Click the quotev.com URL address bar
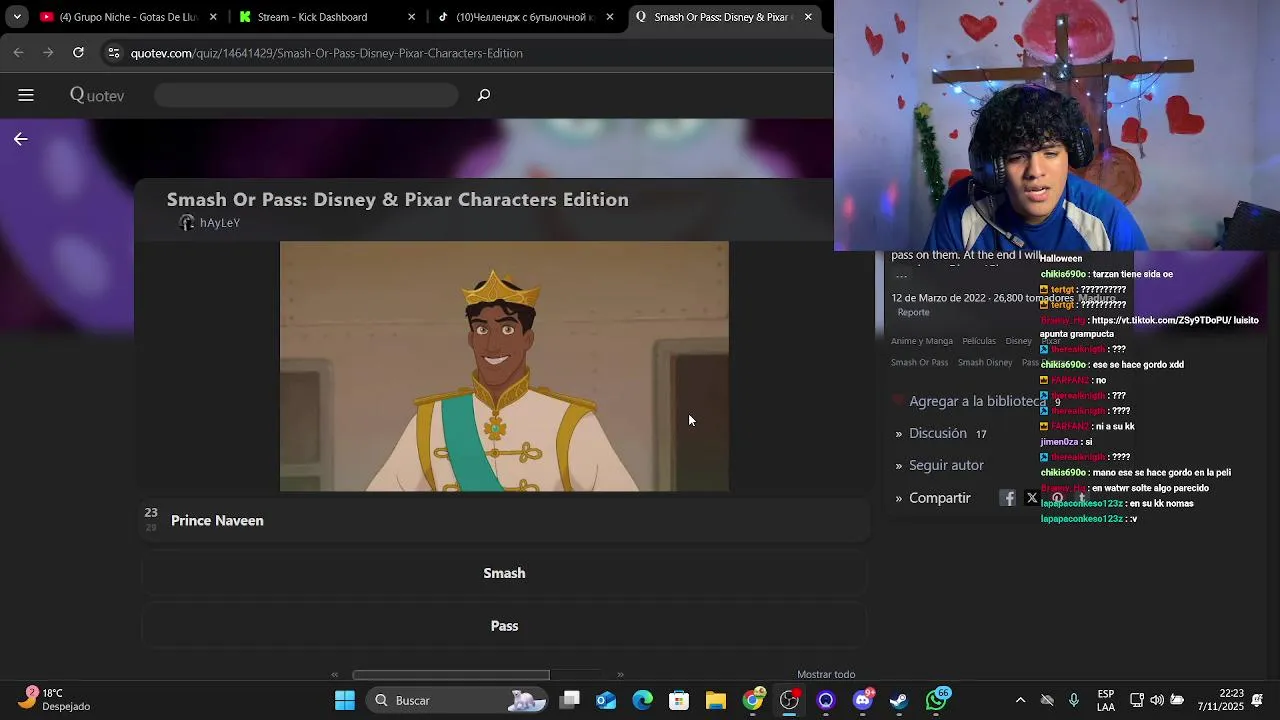Screen dimensions: 1280x720 pos(326,53)
